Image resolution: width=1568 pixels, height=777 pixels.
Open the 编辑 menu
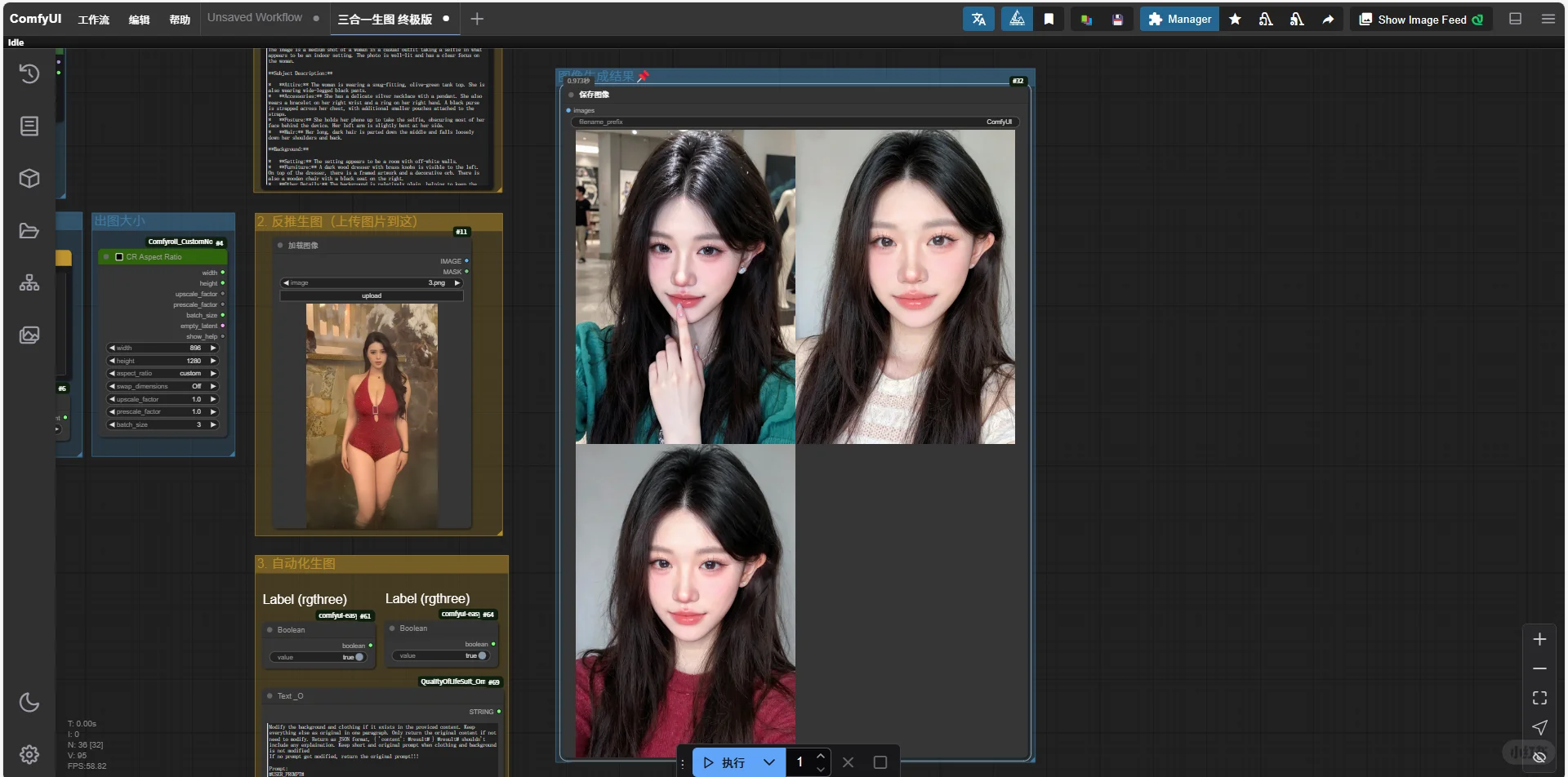click(139, 20)
